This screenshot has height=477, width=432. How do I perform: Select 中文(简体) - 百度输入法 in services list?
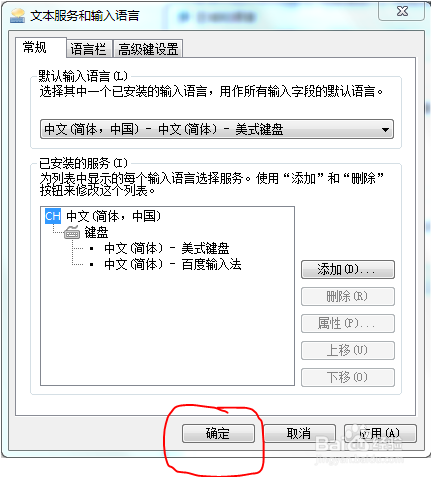coord(173,264)
